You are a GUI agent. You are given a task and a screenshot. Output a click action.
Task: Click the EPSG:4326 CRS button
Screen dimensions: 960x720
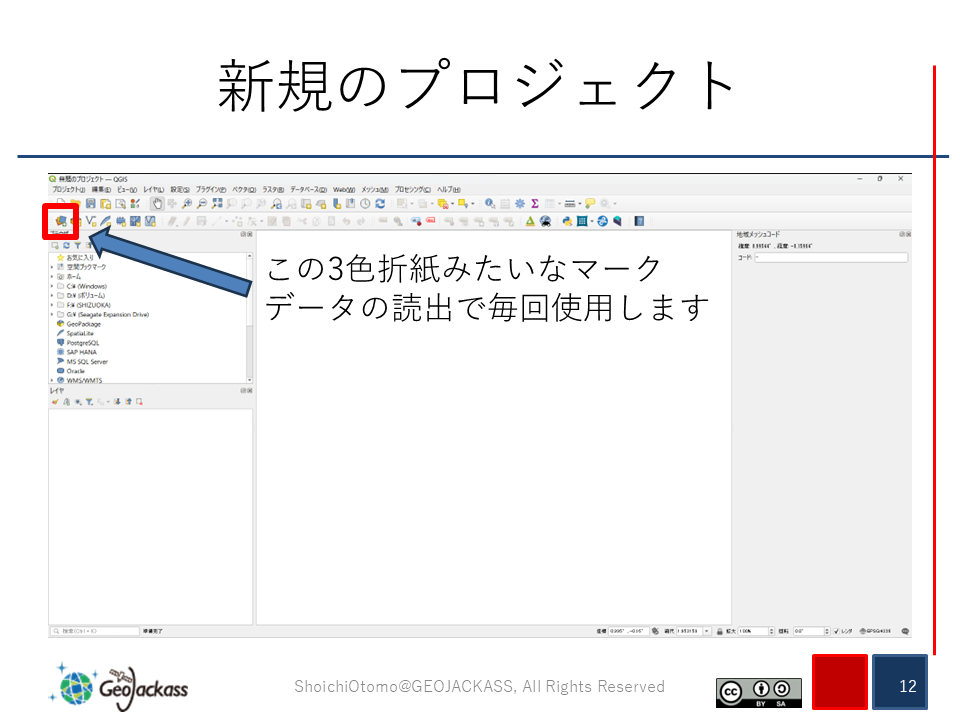[877, 631]
